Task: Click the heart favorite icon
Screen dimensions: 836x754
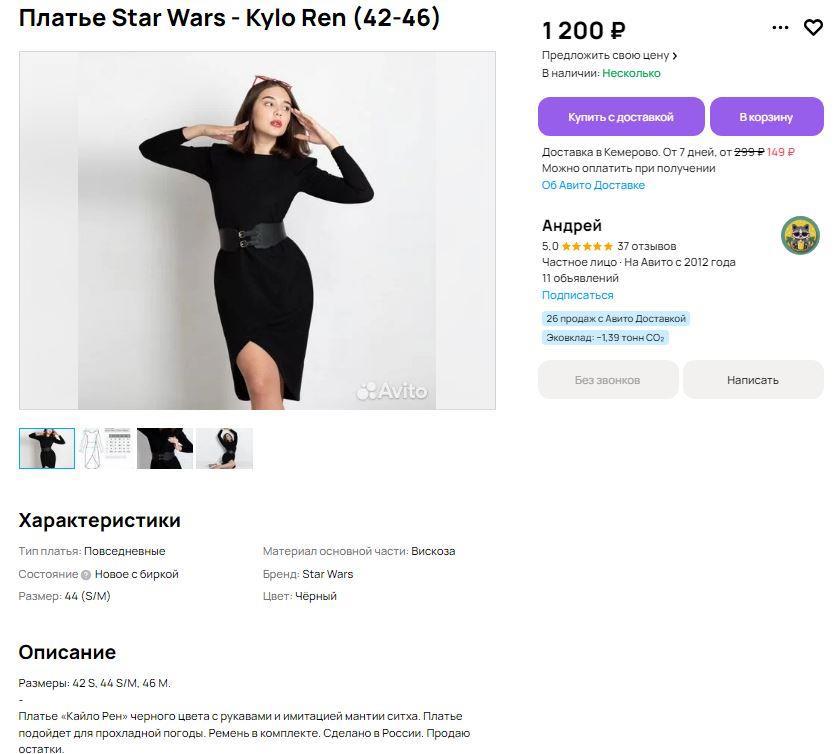Action: pyautogui.click(x=813, y=28)
